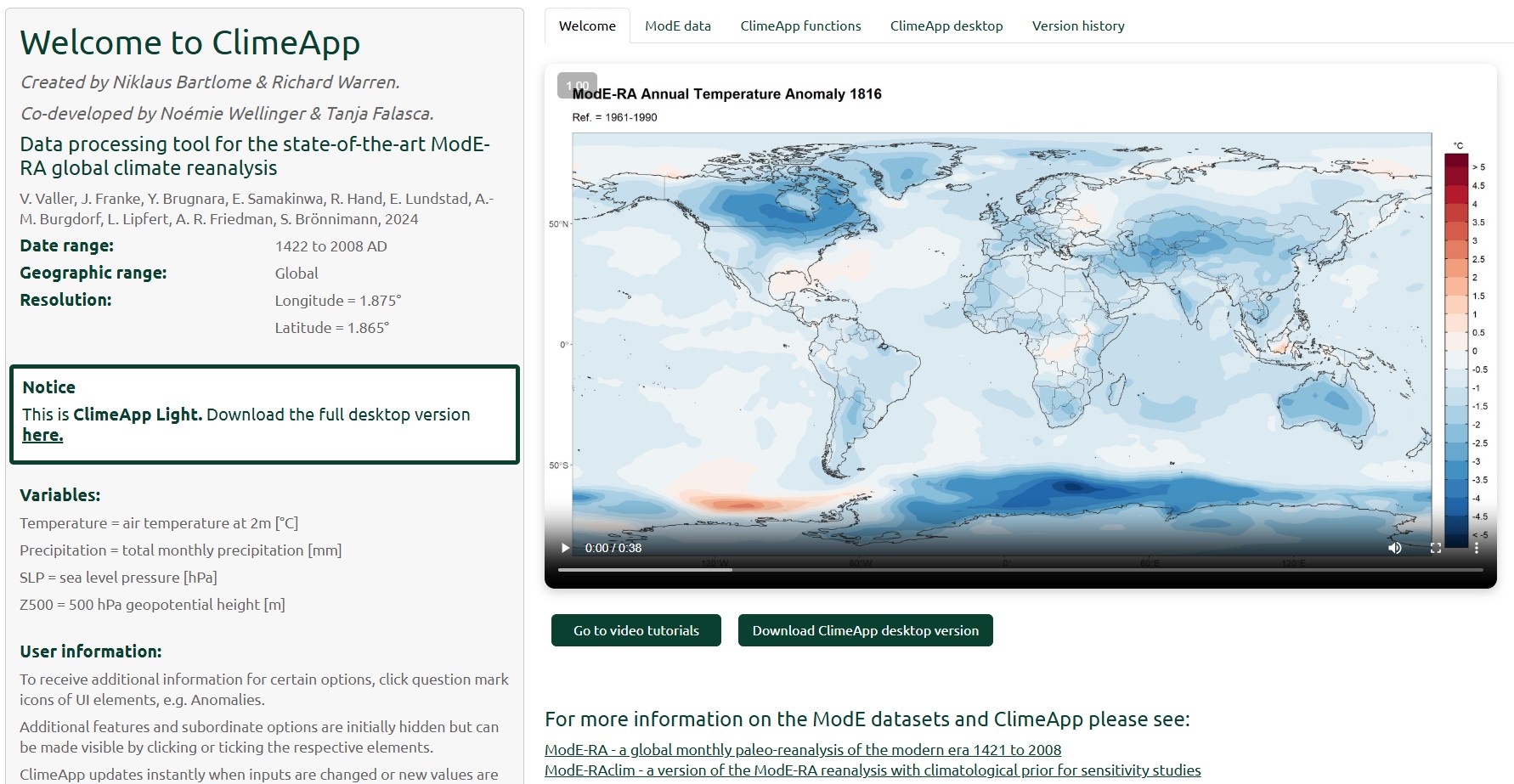This screenshot has width=1514, height=784.
Task: Open the Version history tab
Action: [x=1077, y=25]
